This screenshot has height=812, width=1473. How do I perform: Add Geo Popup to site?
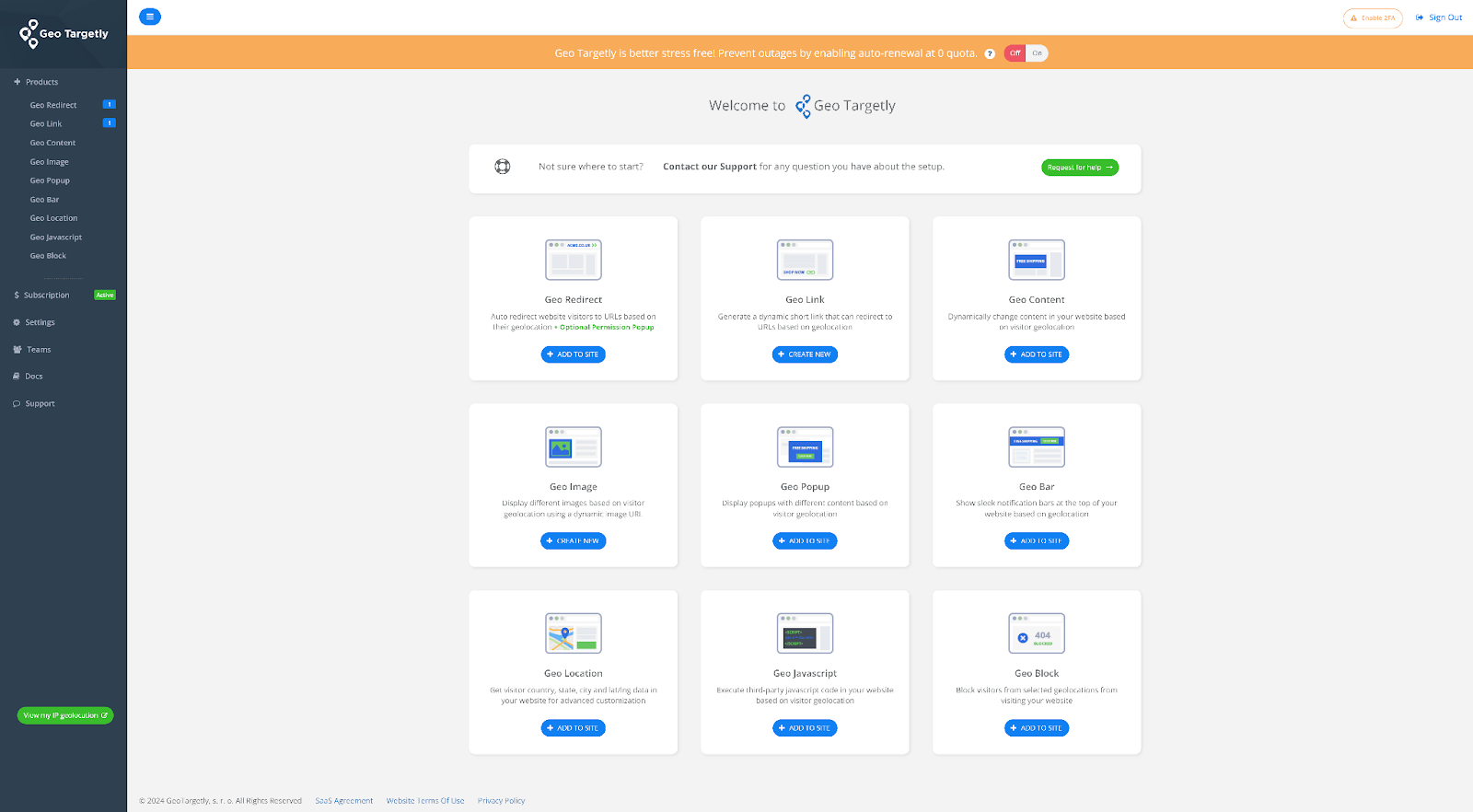pos(805,541)
